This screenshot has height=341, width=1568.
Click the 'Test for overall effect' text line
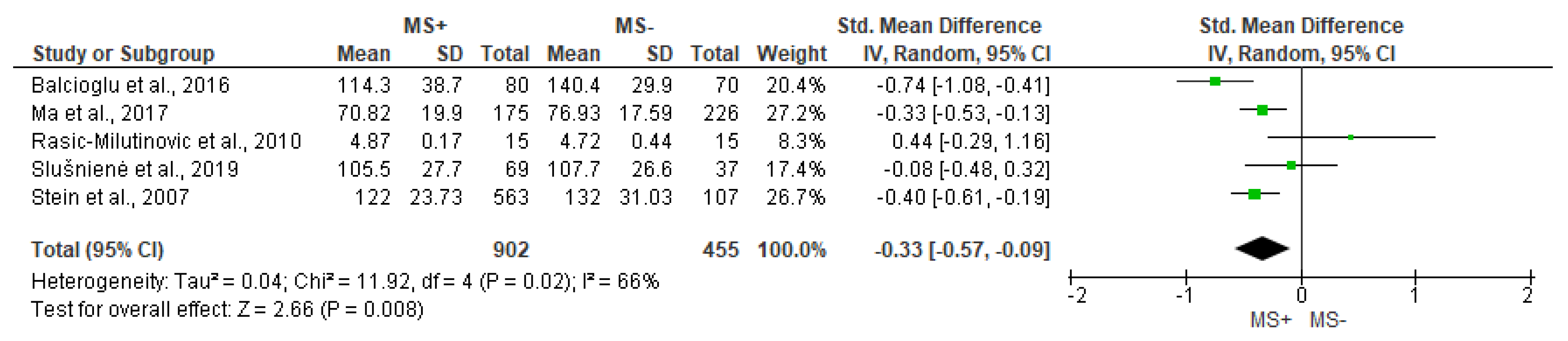227,309
